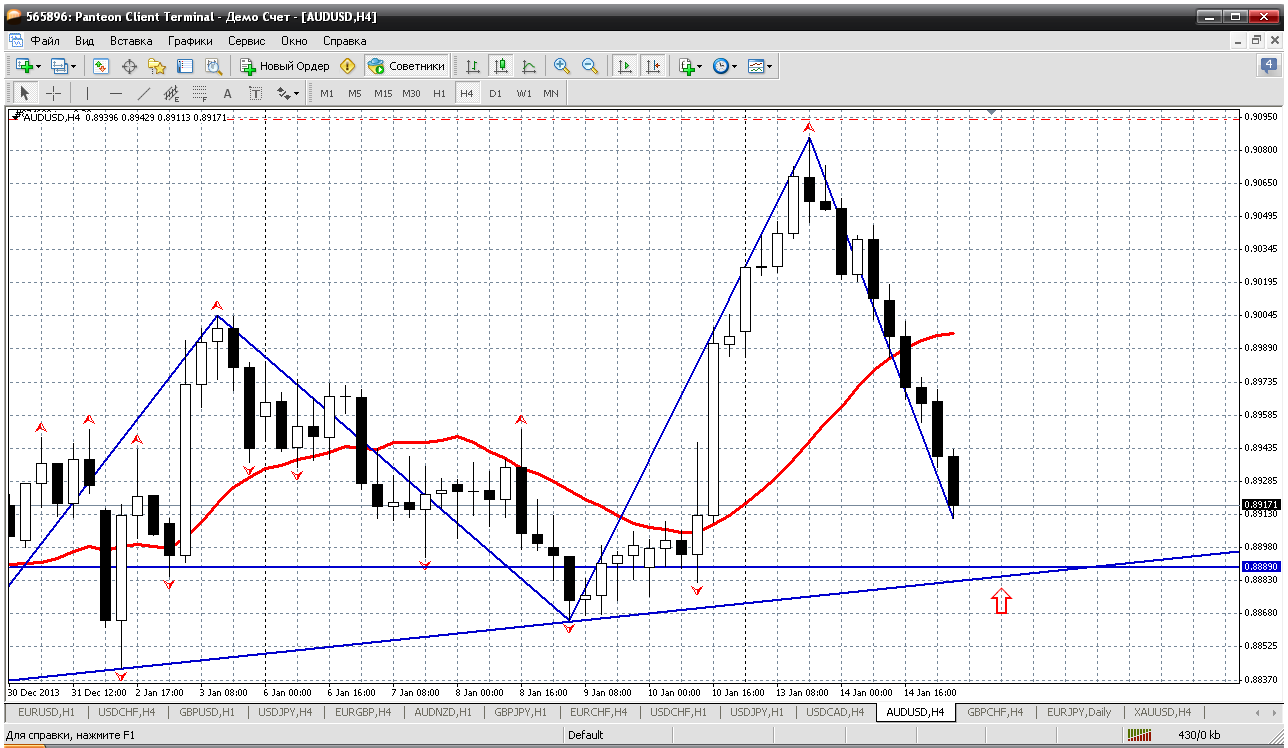This screenshot has height=748, width=1288.
Task: Show the Terminal panel icon
Action: point(185,66)
